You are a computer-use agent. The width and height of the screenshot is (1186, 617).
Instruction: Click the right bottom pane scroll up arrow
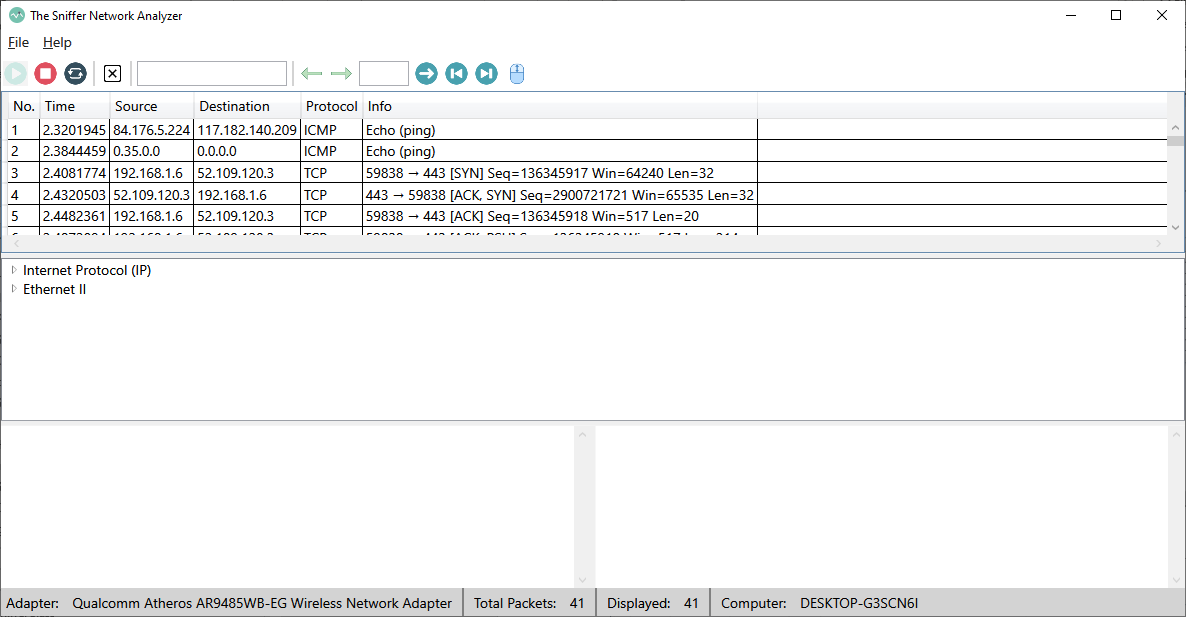tap(1176, 434)
